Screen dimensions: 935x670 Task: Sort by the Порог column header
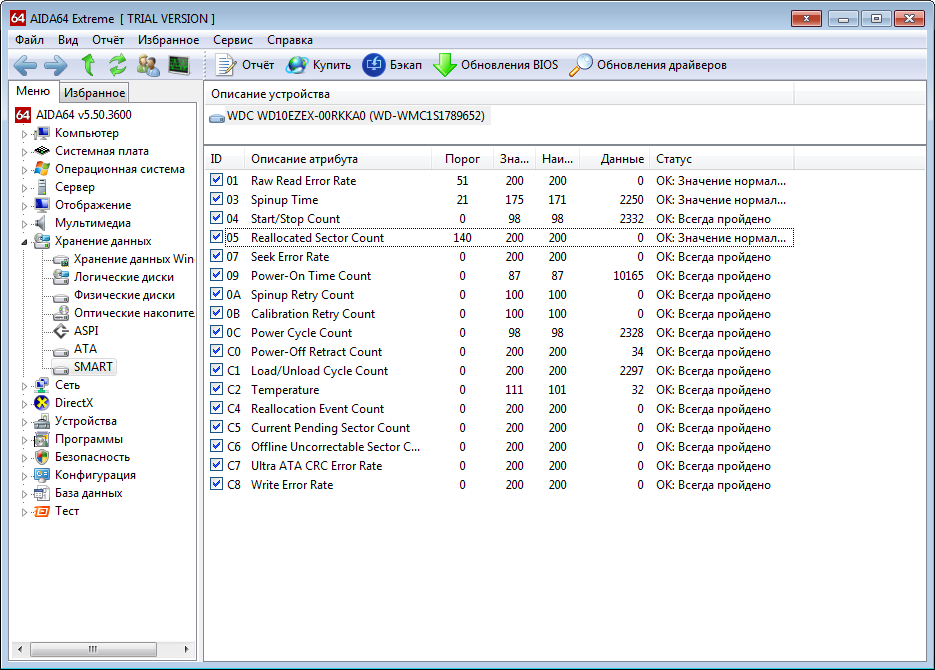point(462,159)
